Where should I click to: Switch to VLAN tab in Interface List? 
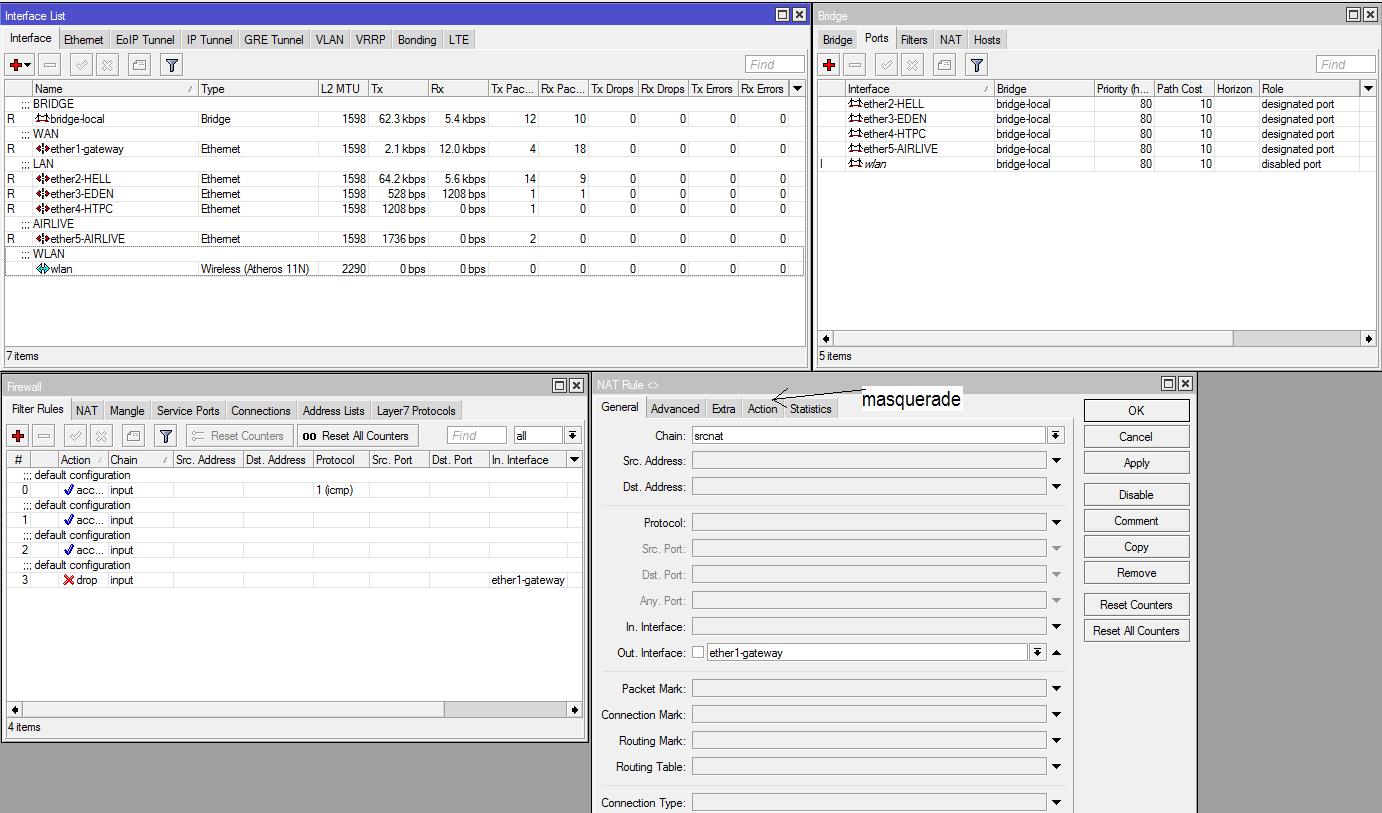pos(329,40)
